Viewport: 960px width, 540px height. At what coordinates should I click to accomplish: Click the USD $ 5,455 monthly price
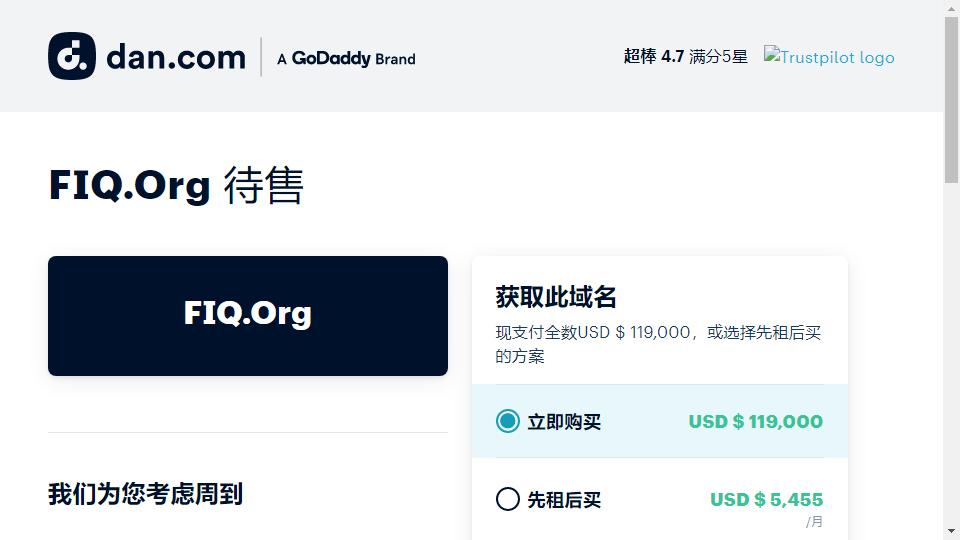pyautogui.click(x=767, y=499)
